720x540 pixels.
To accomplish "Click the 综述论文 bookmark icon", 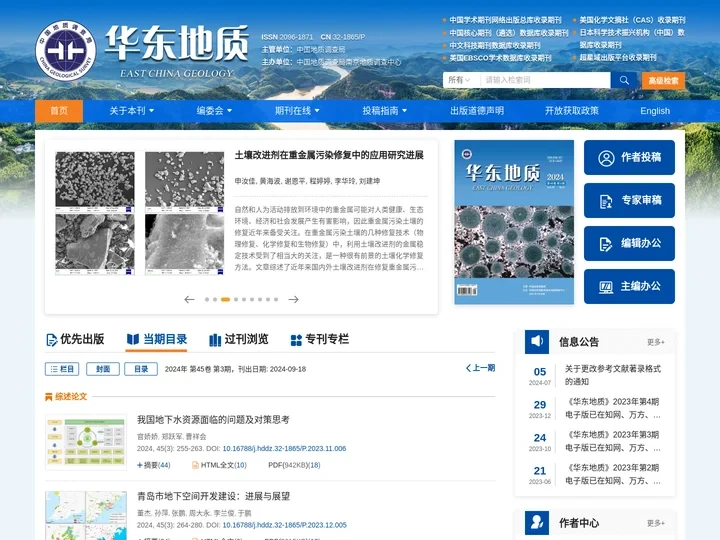I will click(x=49, y=397).
